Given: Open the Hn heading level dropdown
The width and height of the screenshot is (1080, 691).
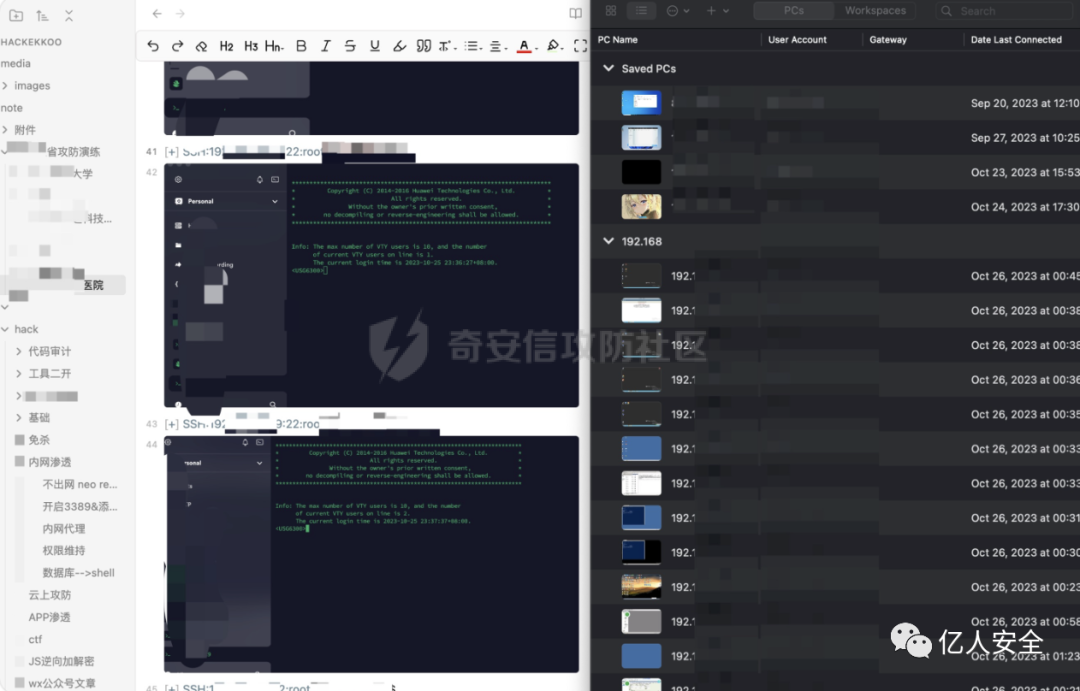Looking at the screenshot, I should (x=274, y=46).
